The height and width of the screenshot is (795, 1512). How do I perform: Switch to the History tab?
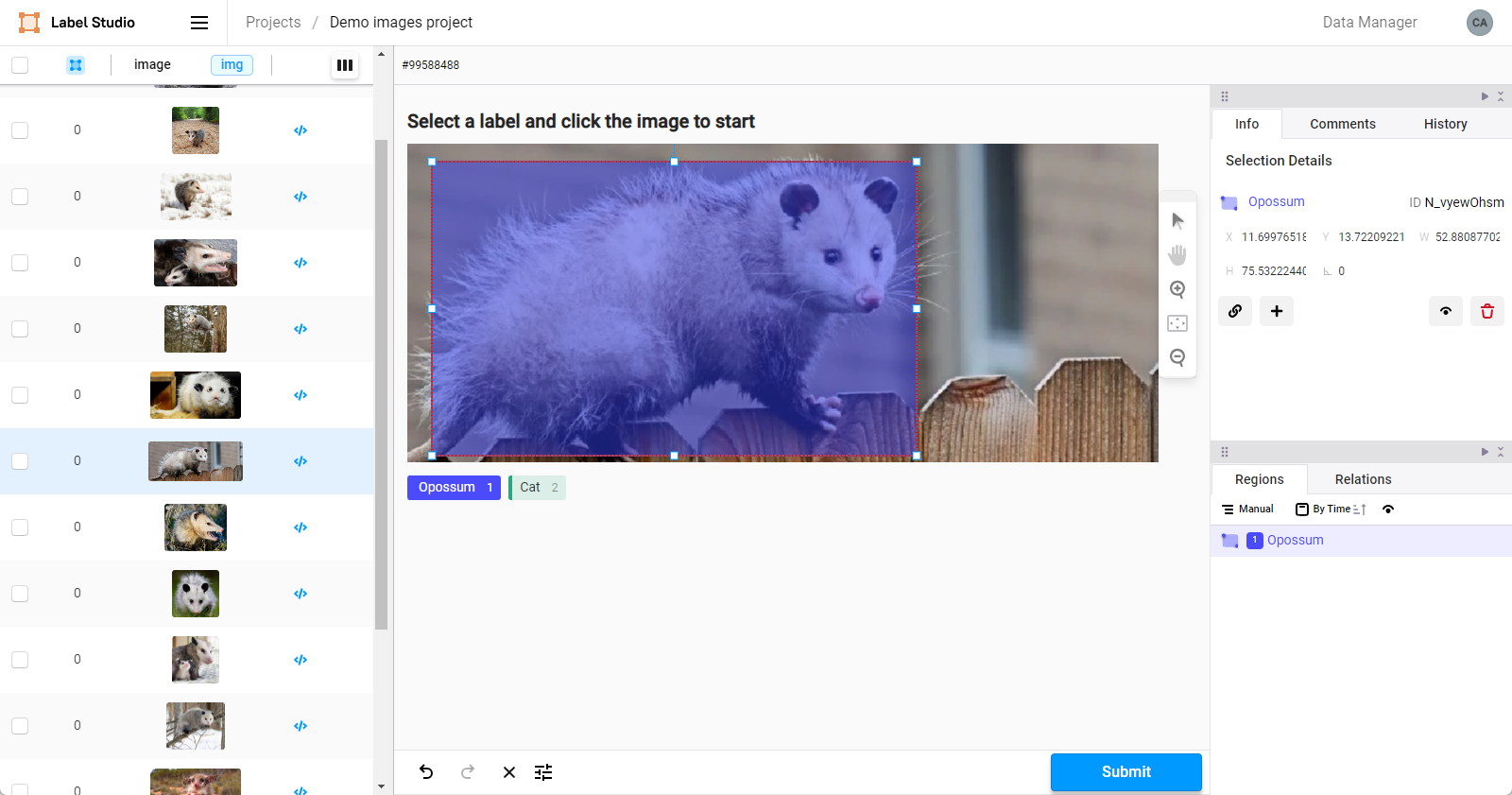(x=1445, y=124)
